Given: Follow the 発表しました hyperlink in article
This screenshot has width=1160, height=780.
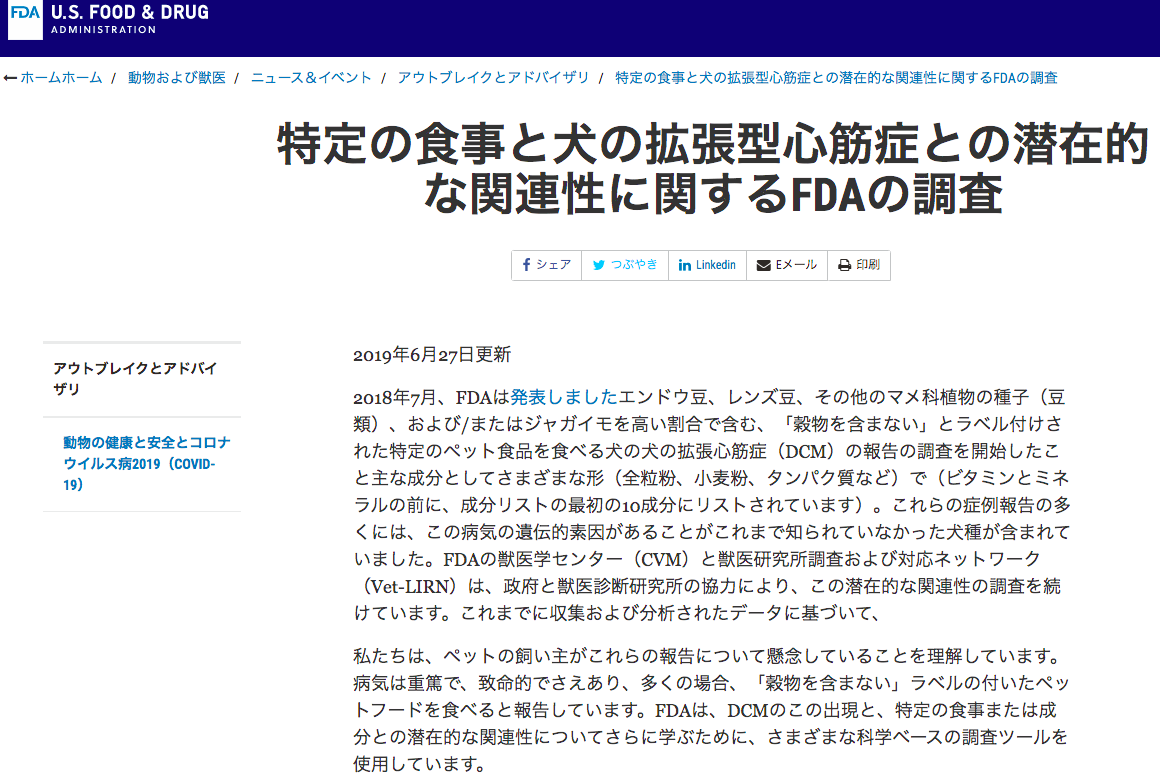Looking at the screenshot, I should click(564, 397).
